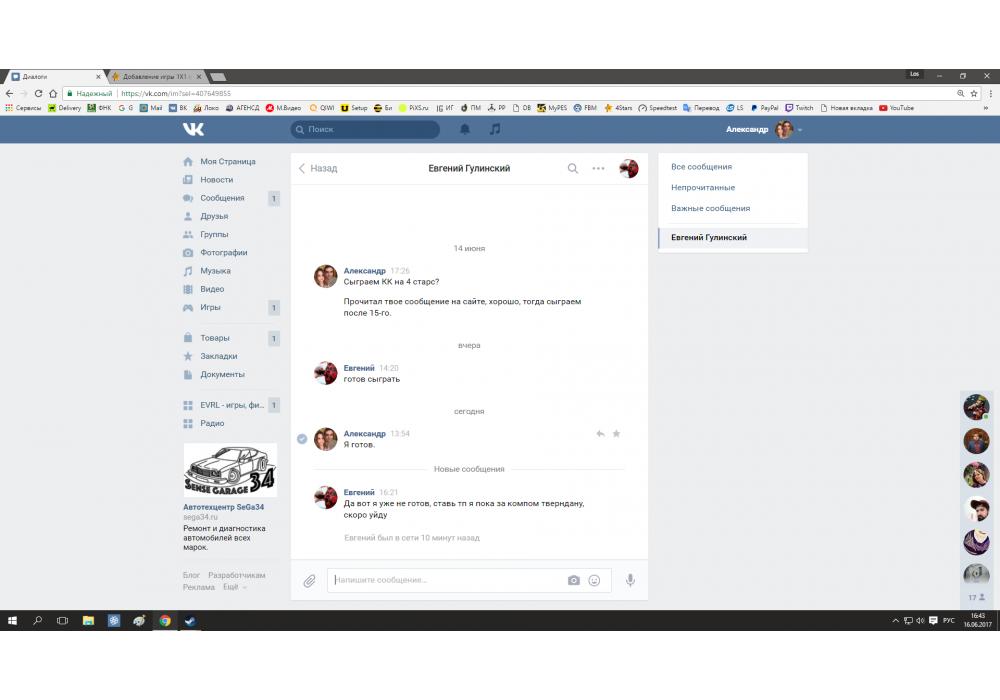Click the VK logo in header
Viewport: 1000px width, 700px height.
(x=193, y=129)
